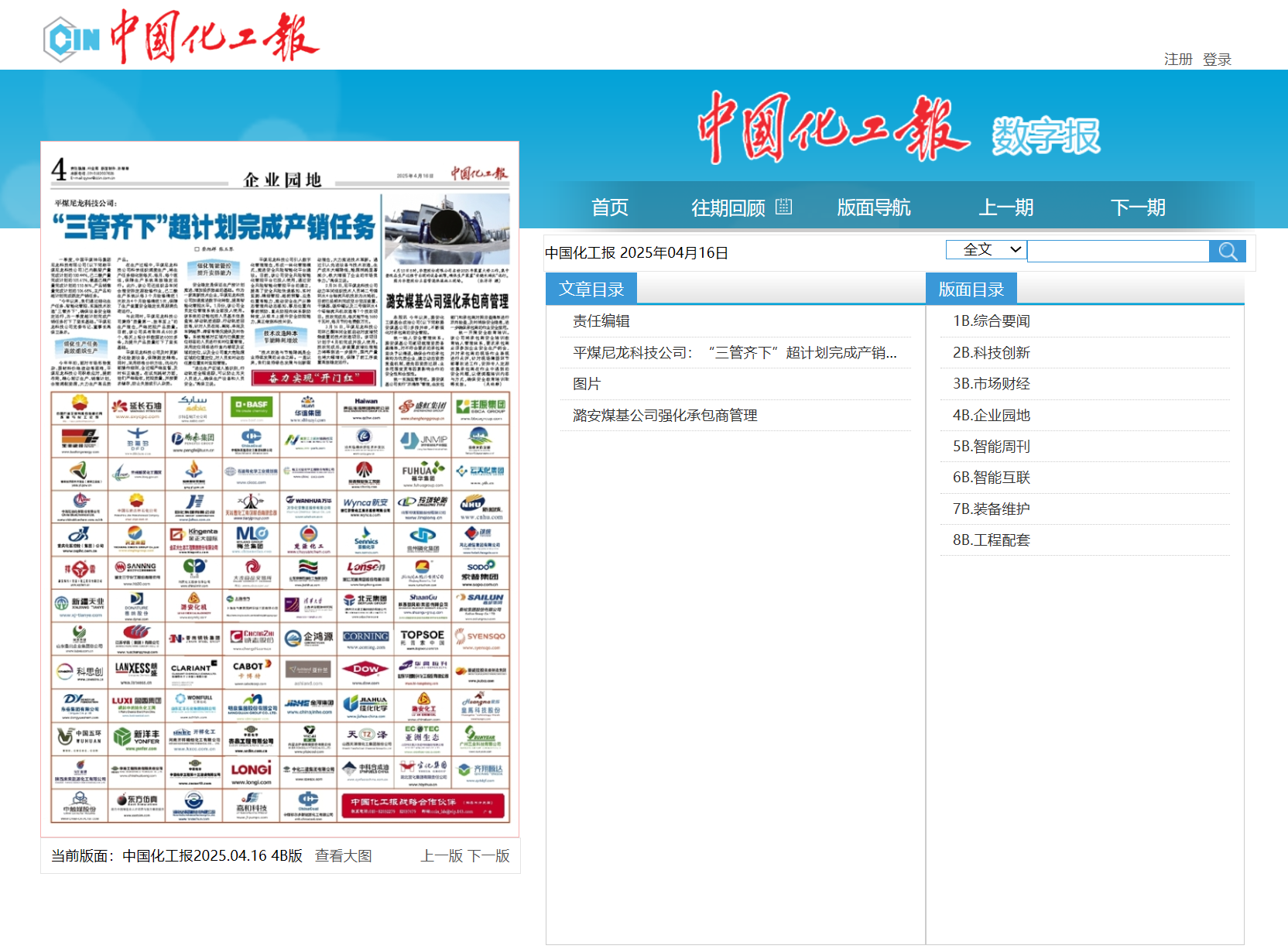Click the newspaper page headline "三管齐下"
This screenshot has height=949, width=1288.
tap(214, 227)
